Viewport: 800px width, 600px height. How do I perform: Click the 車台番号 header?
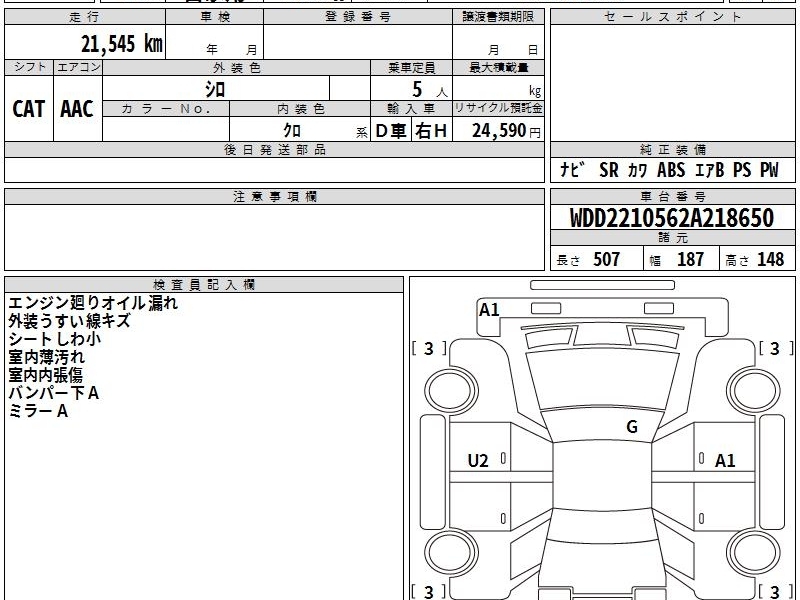[x=672, y=197]
